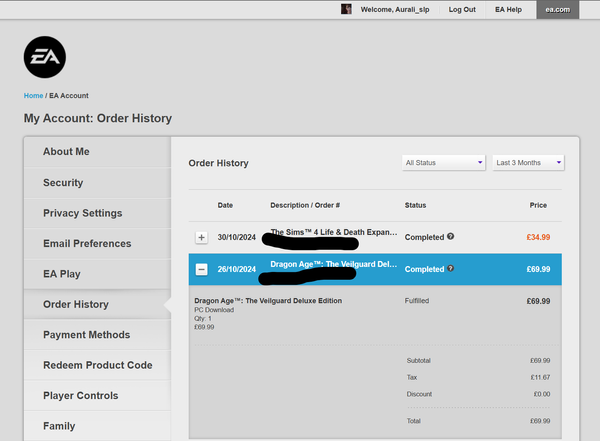Open Email Preferences

97,243
